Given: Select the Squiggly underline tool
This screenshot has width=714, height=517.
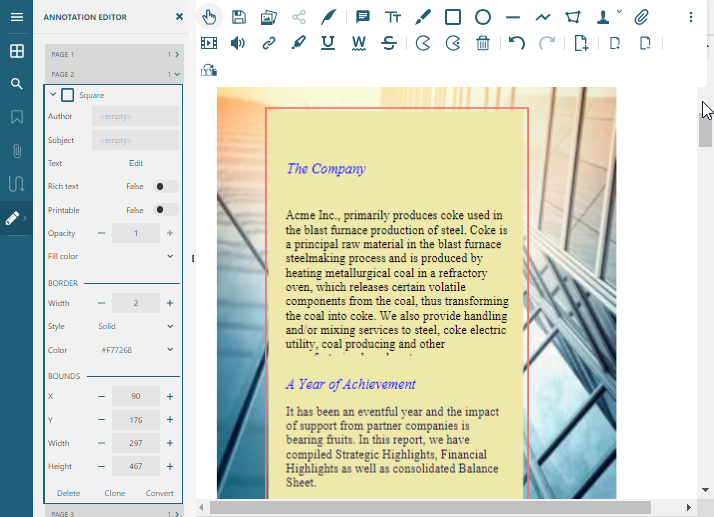Looking at the screenshot, I should (359, 43).
